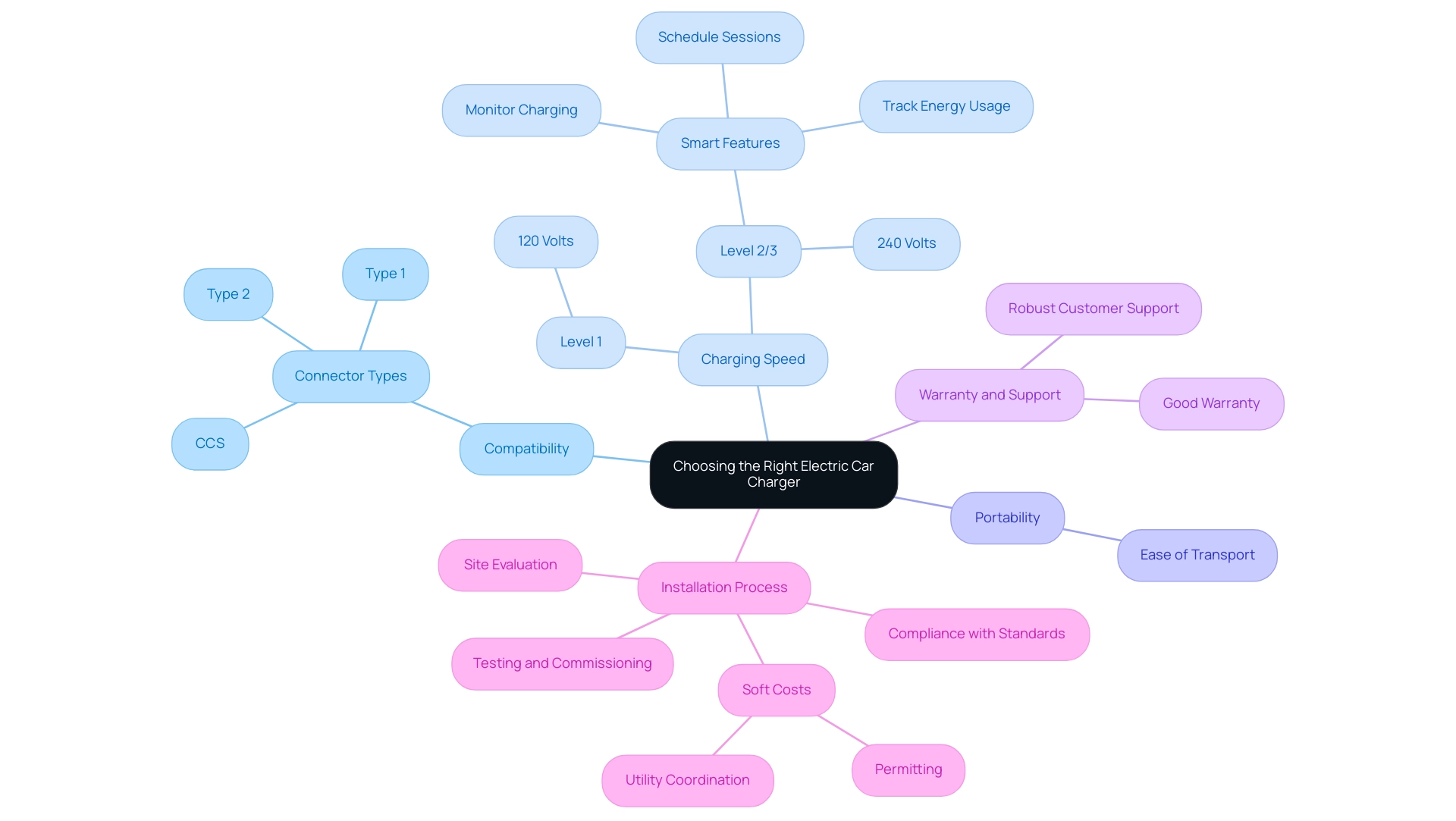Select the Soft Costs node
The width and height of the screenshot is (1456, 821).
click(x=776, y=689)
